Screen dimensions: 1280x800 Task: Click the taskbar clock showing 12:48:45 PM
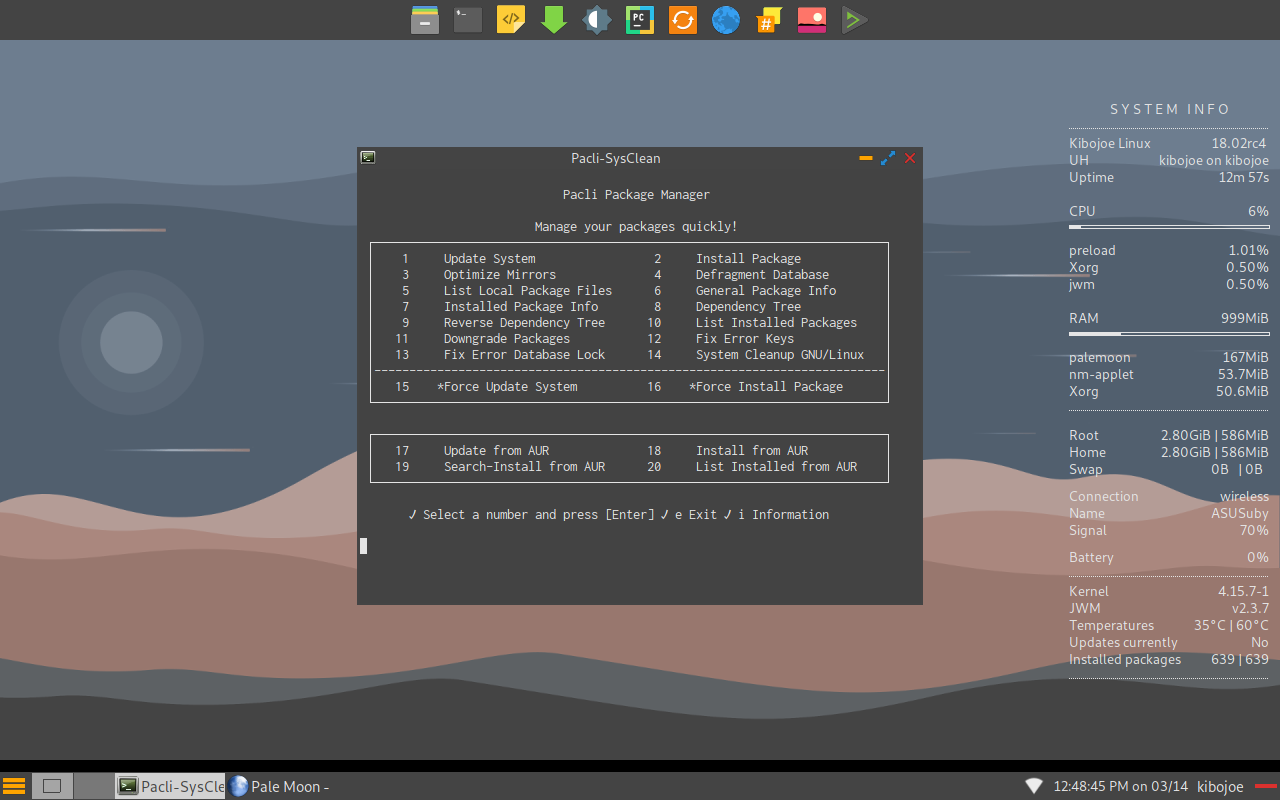[1121, 786]
